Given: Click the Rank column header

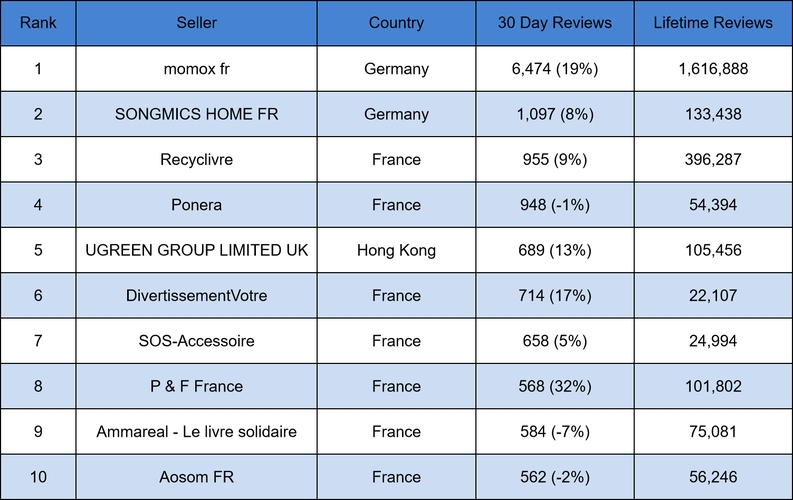Looking at the screenshot, I should (38, 23).
